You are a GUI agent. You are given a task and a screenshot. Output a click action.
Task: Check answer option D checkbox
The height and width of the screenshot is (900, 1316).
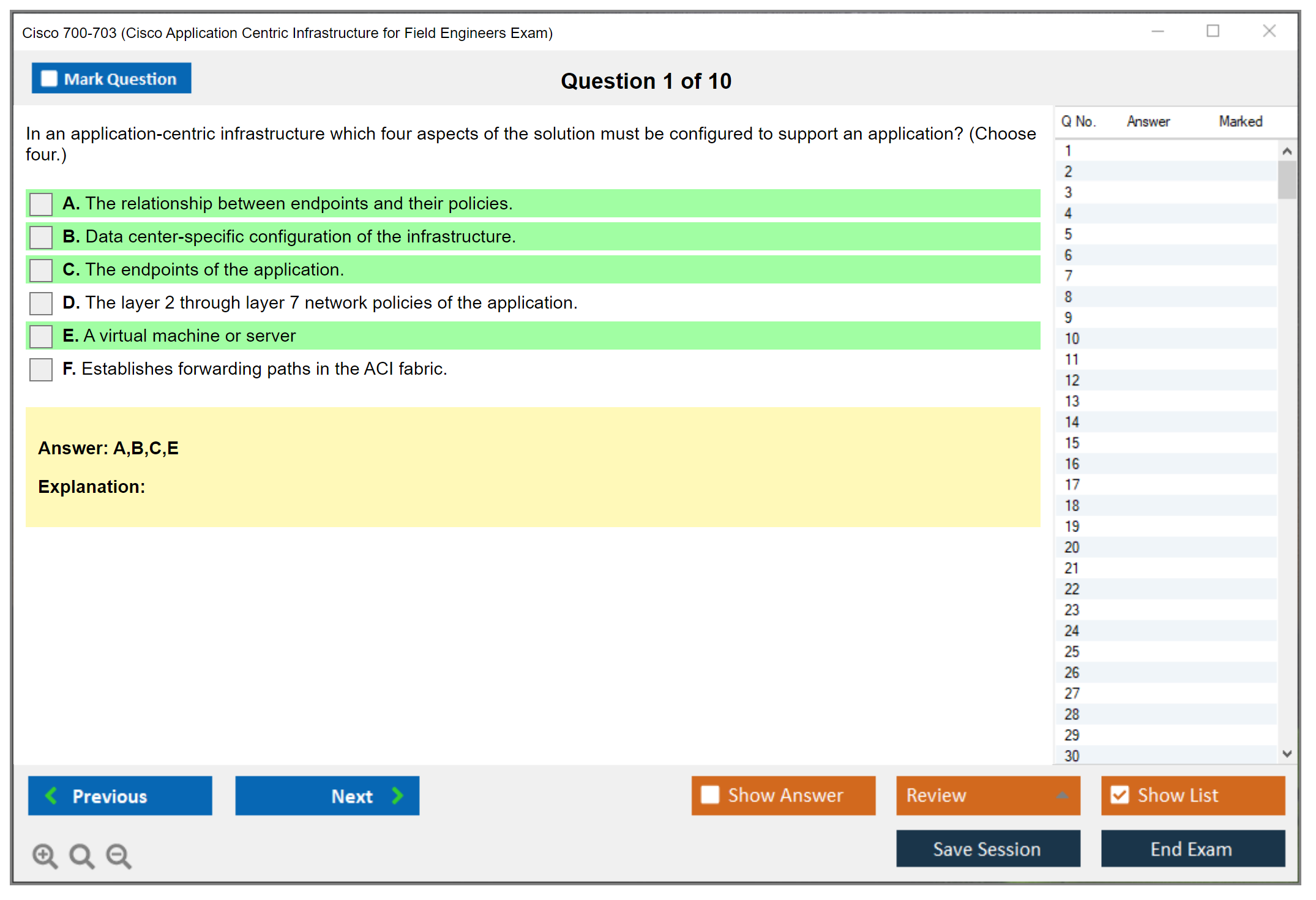41,303
